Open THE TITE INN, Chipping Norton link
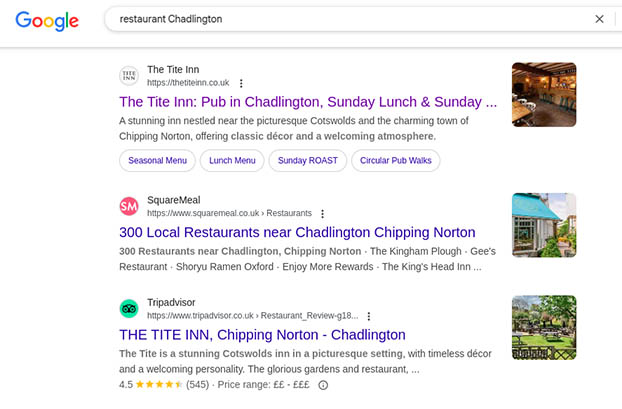 point(262,334)
